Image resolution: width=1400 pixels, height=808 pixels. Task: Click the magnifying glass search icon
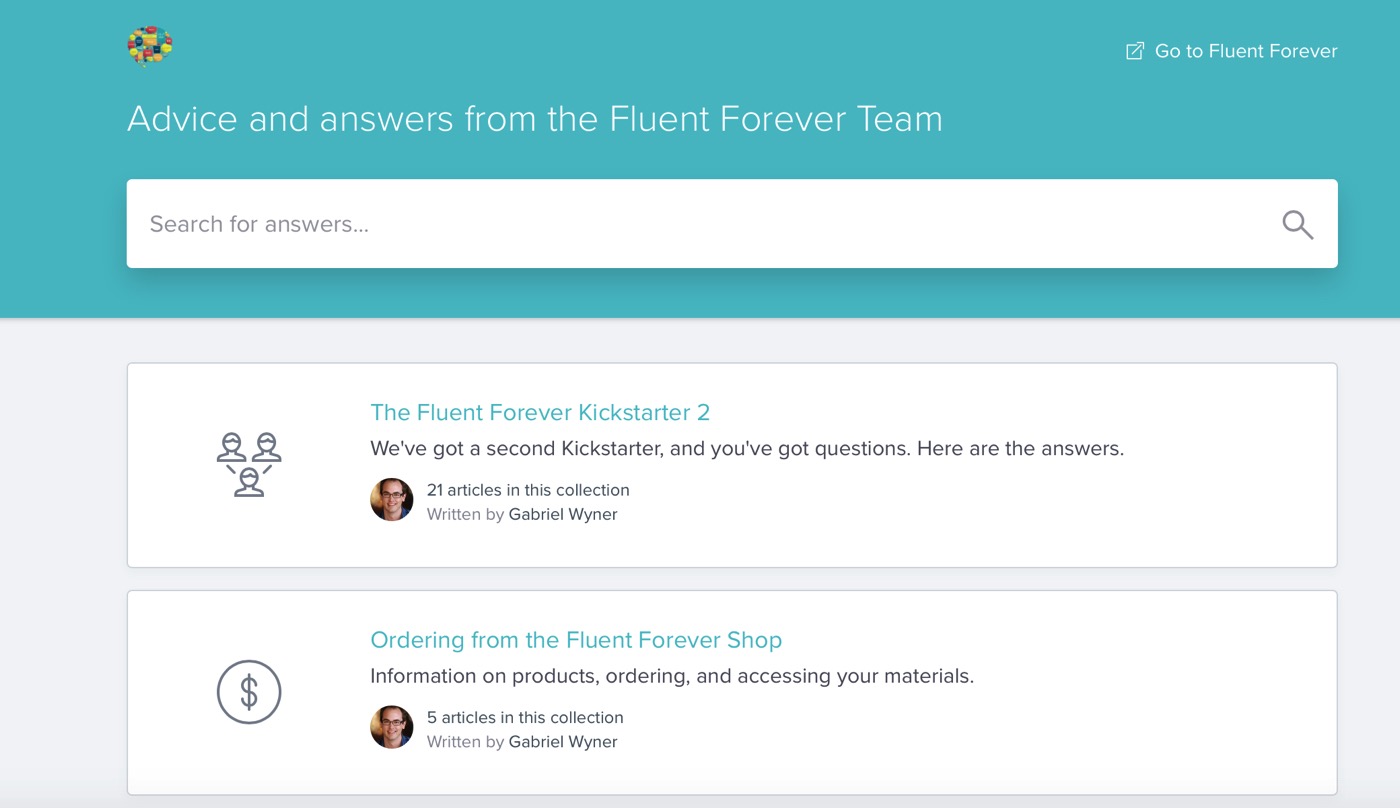click(1297, 223)
